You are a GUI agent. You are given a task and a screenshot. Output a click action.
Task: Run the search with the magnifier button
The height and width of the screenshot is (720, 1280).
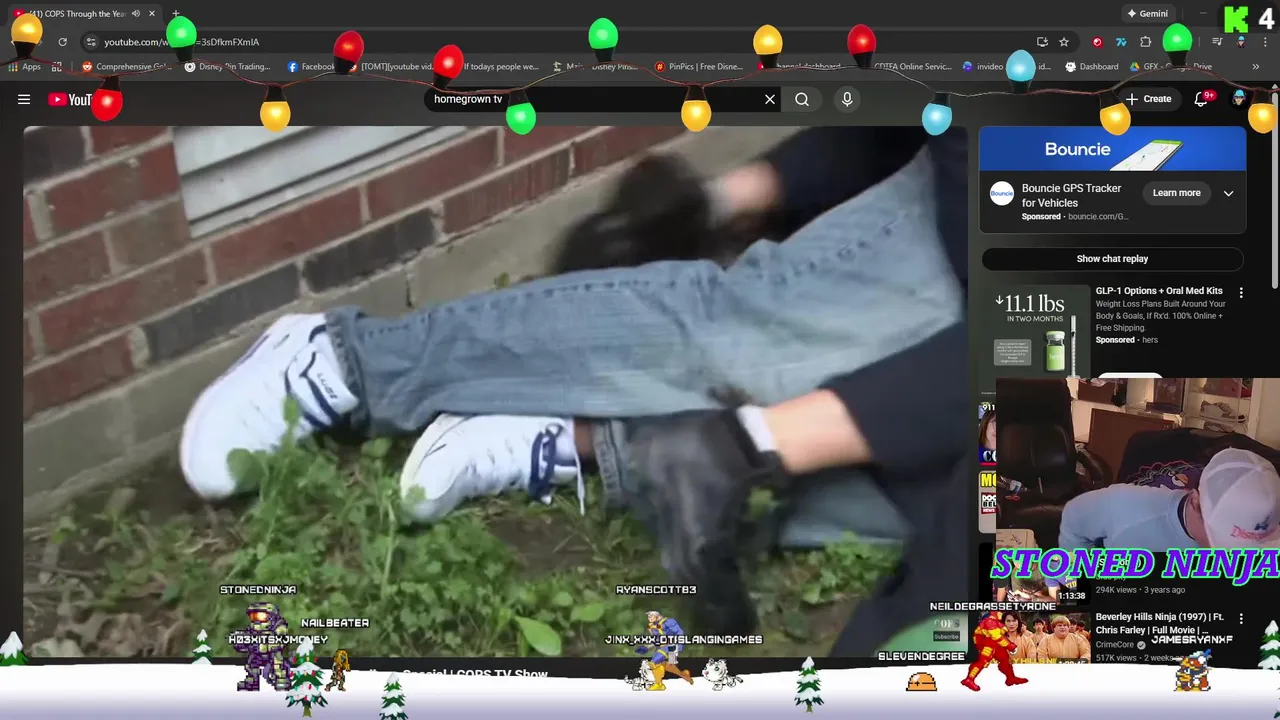click(x=802, y=99)
